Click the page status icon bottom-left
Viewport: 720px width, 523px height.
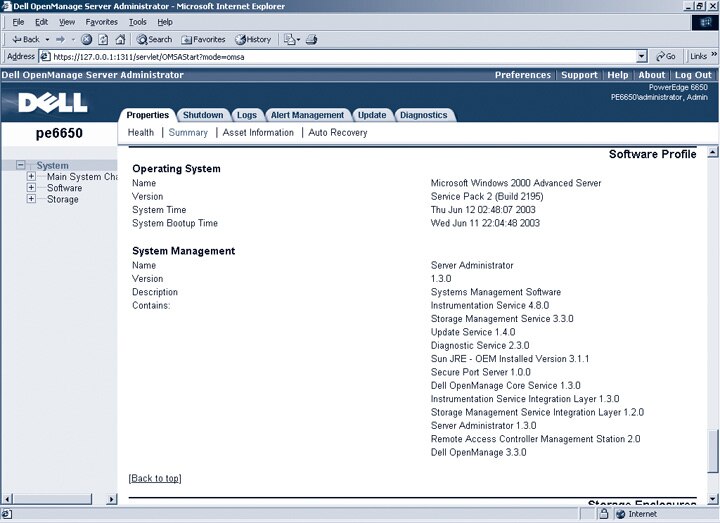7,514
